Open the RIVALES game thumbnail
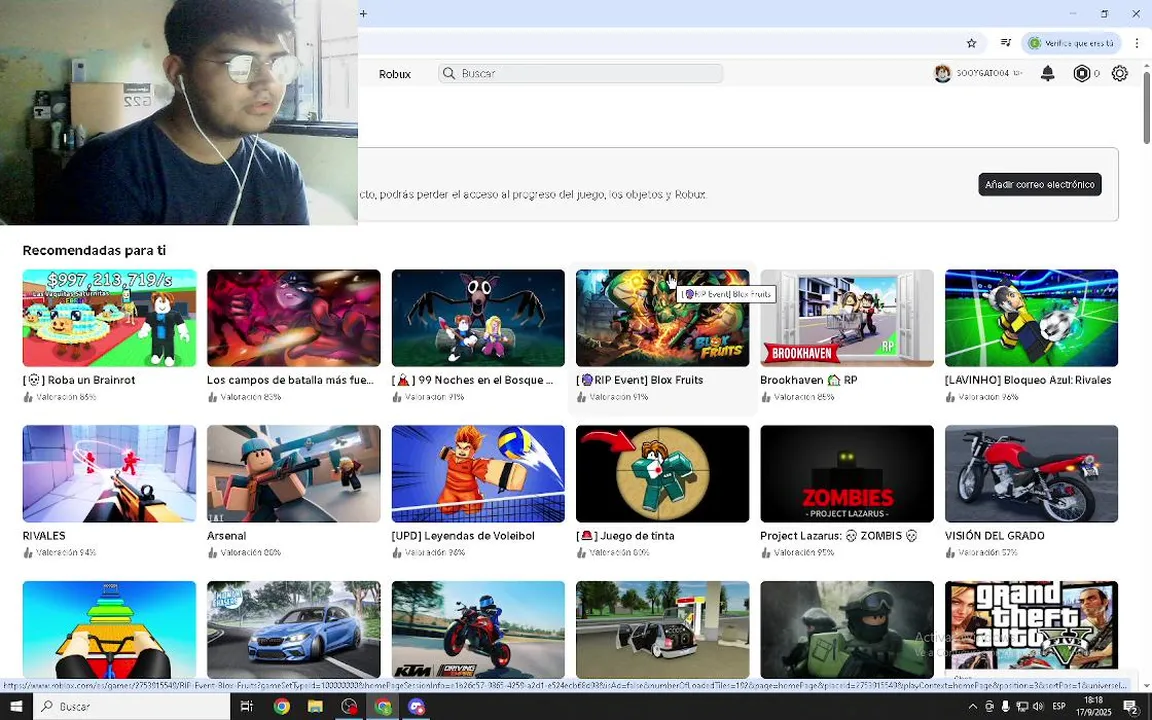 (x=109, y=474)
